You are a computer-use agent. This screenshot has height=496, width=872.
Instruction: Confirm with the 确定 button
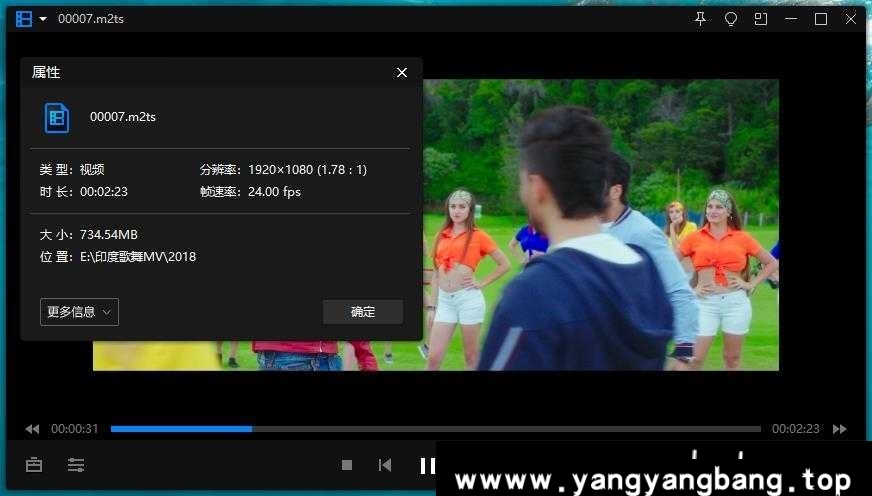[363, 312]
